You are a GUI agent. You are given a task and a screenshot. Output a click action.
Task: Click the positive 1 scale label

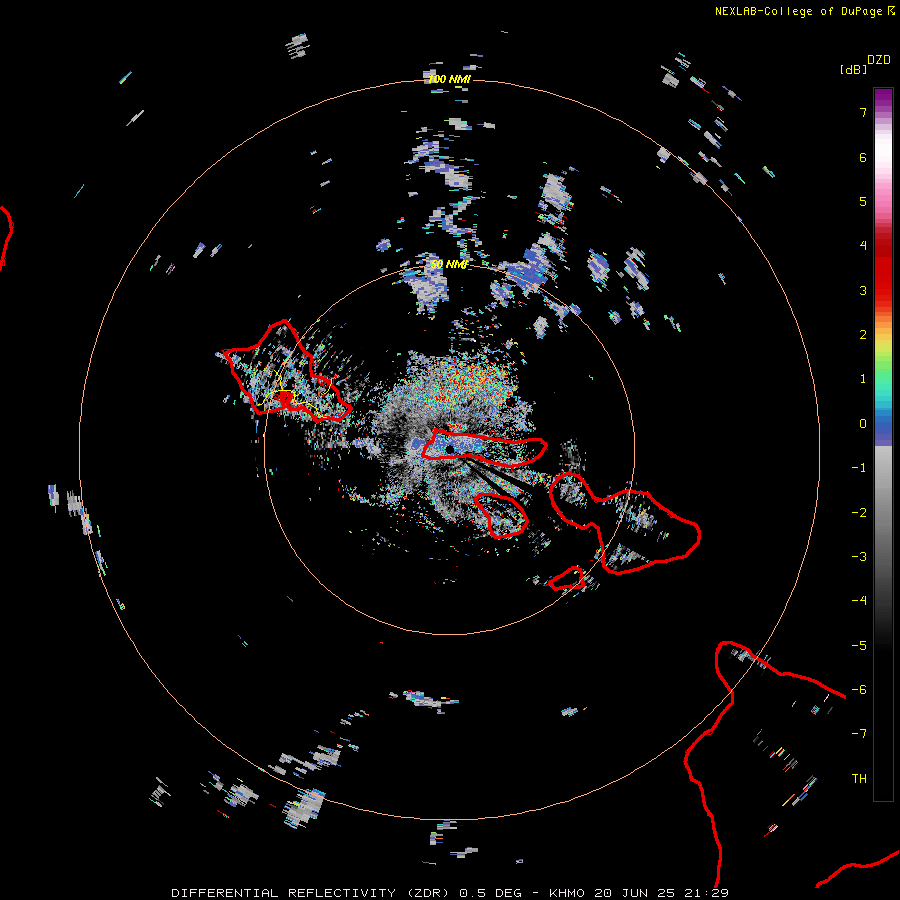tap(863, 379)
